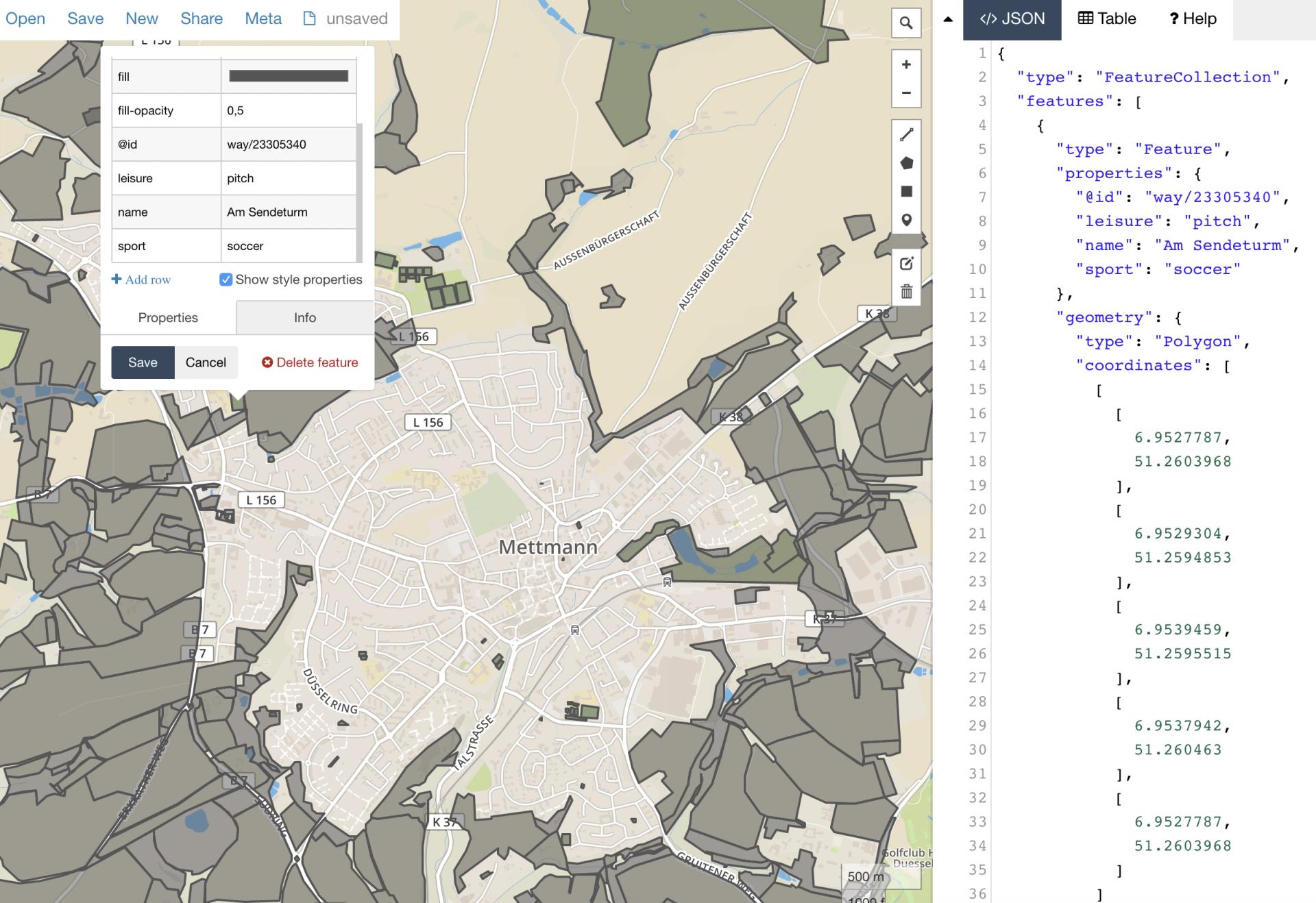Open the Share menu
Image resolution: width=1316 pixels, height=903 pixels.
click(202, 19)
